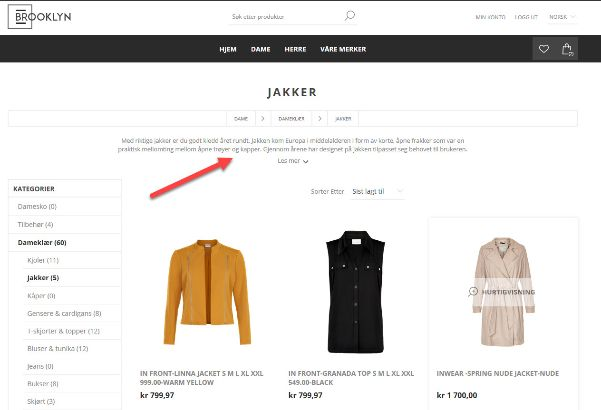Click breadcrumb chevron after Dame
Screen dimensions: 601x410
[x=263, y=119]
